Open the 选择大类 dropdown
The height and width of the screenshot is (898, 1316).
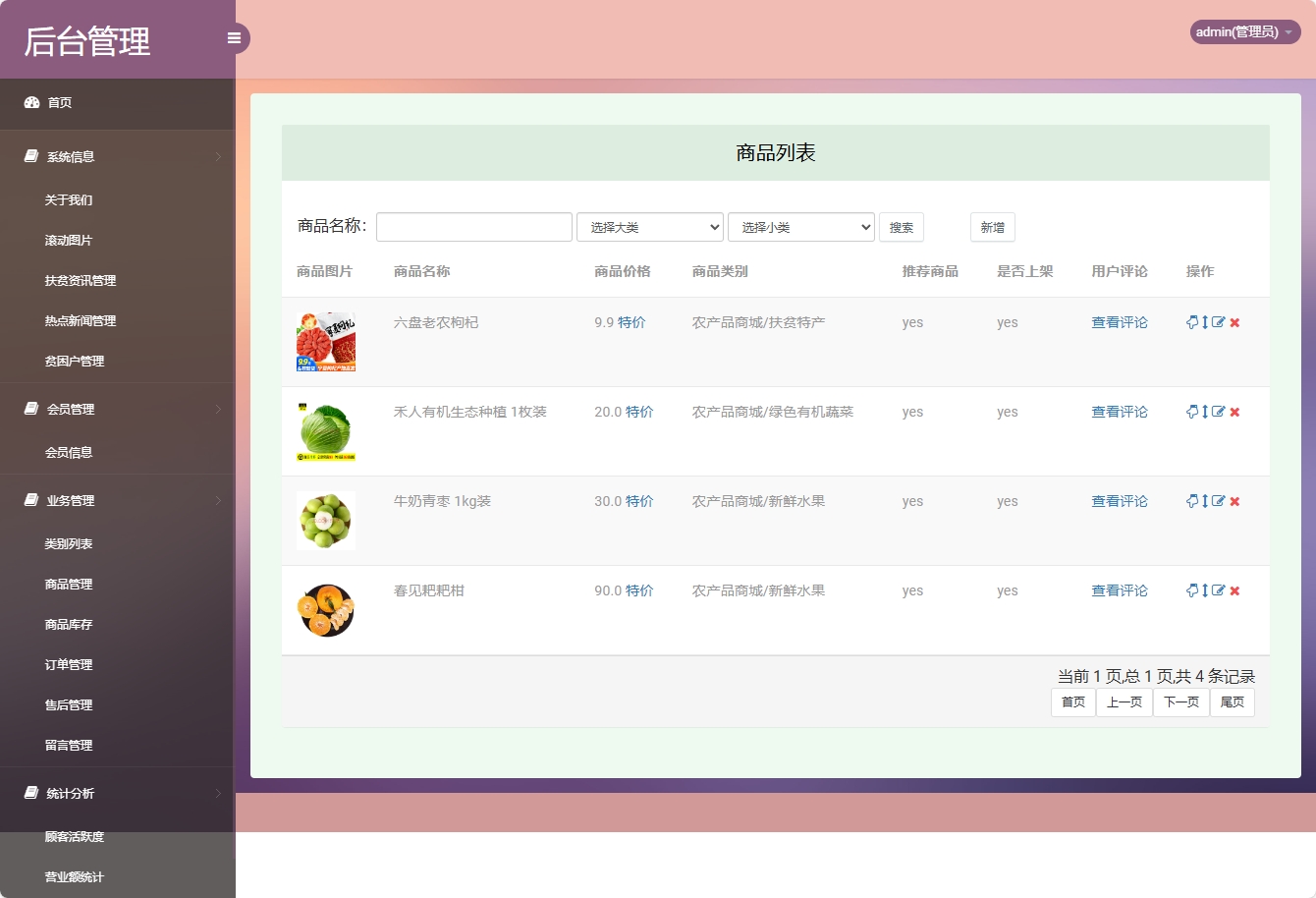tap(649, 227)
